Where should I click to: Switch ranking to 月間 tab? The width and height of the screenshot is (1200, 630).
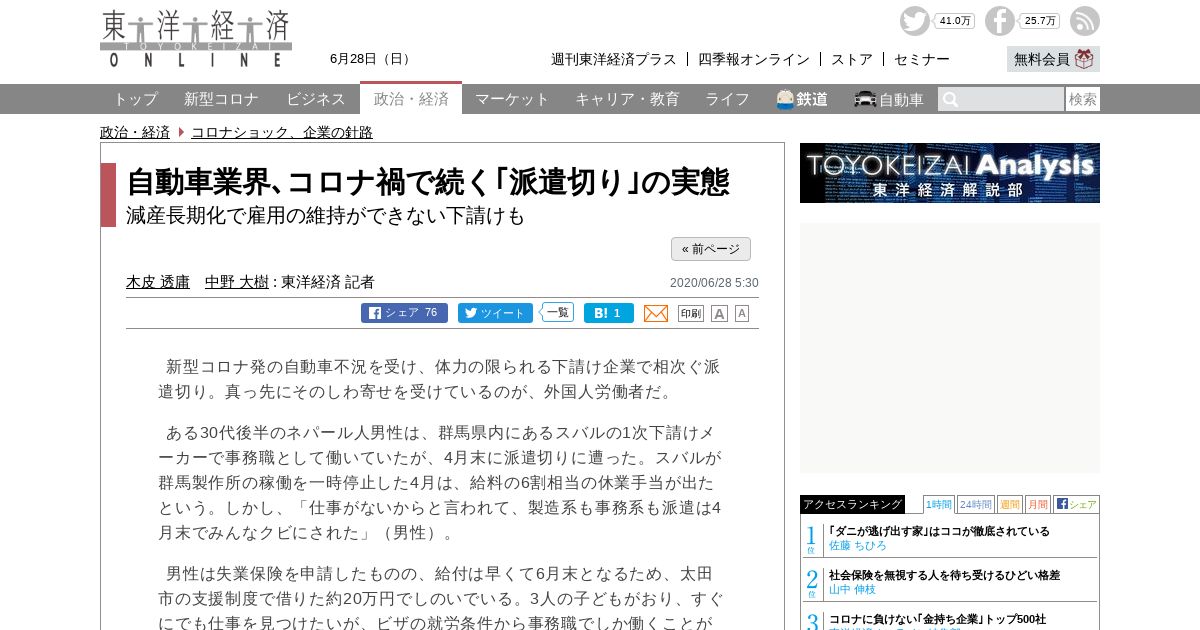tap(1038, 504)
